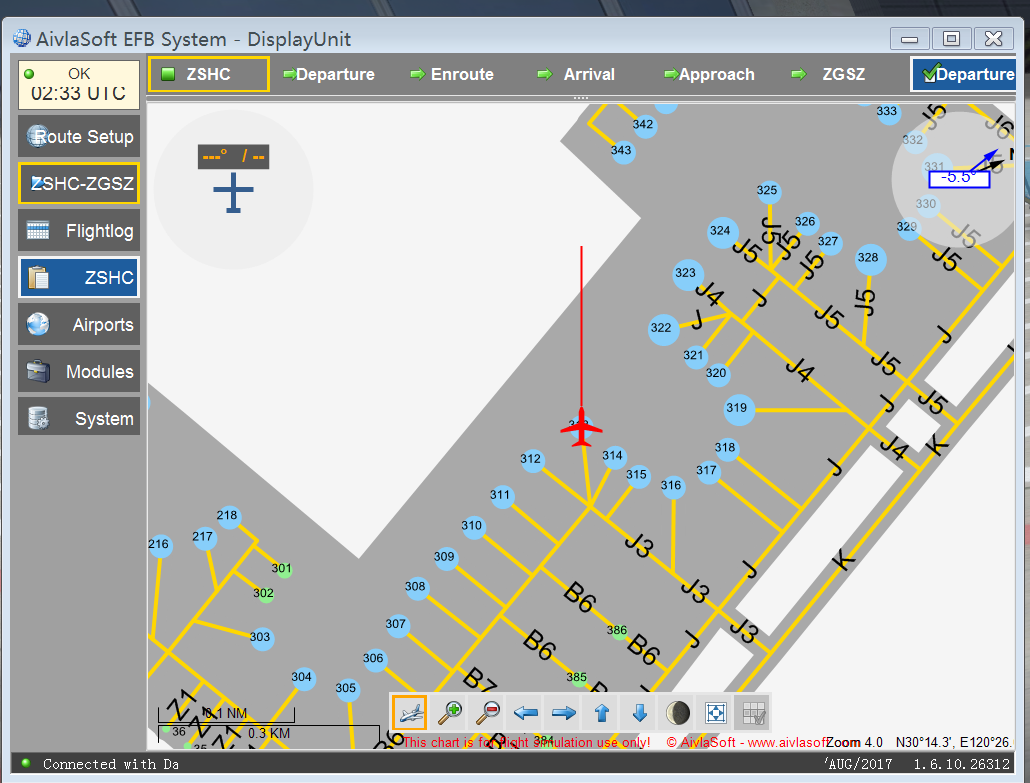The width and height of the screenshot is (1030, 783).
Task: Zoom in with the plus magnifier
Action: coord(450,713)
